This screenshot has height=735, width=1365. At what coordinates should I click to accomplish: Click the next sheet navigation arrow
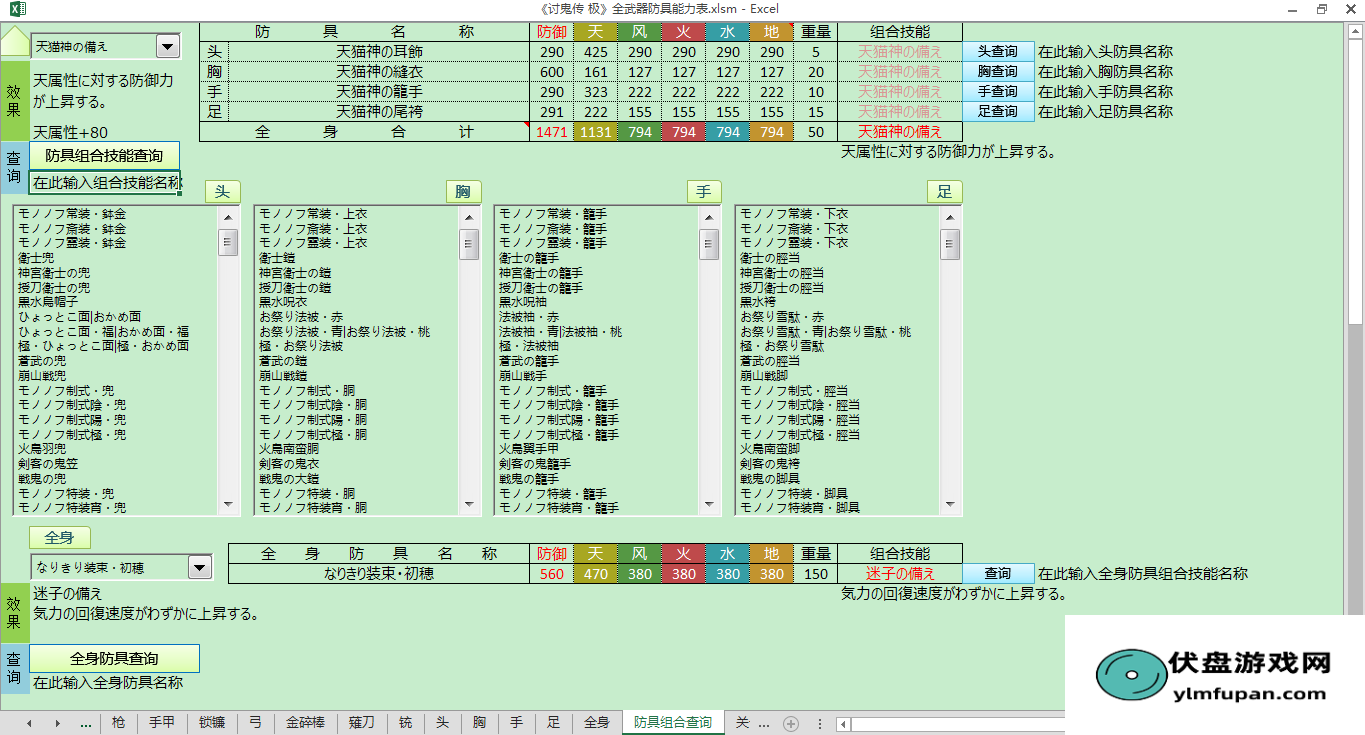point(57,723)
